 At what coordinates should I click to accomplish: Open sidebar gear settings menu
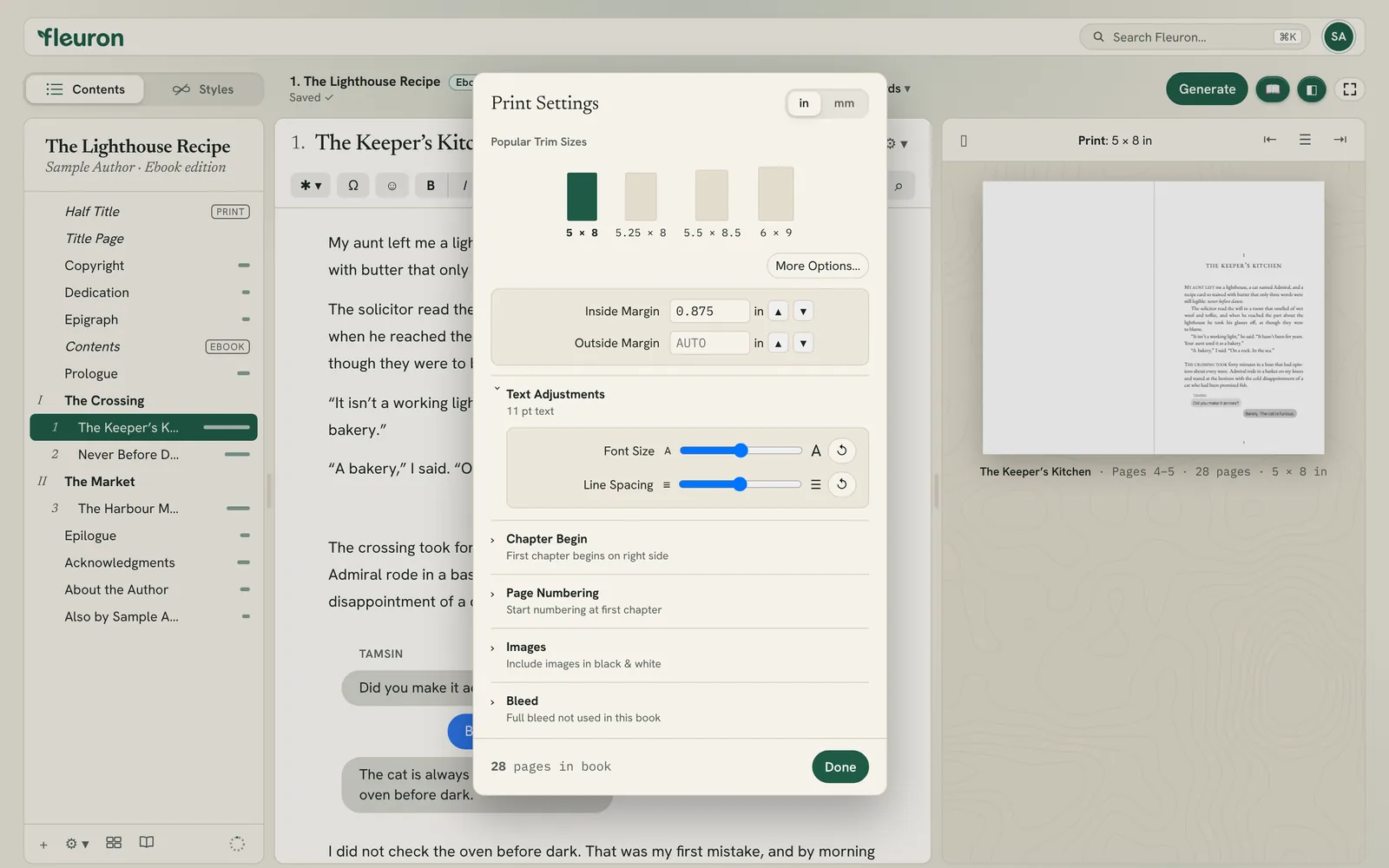click(76, 844)
